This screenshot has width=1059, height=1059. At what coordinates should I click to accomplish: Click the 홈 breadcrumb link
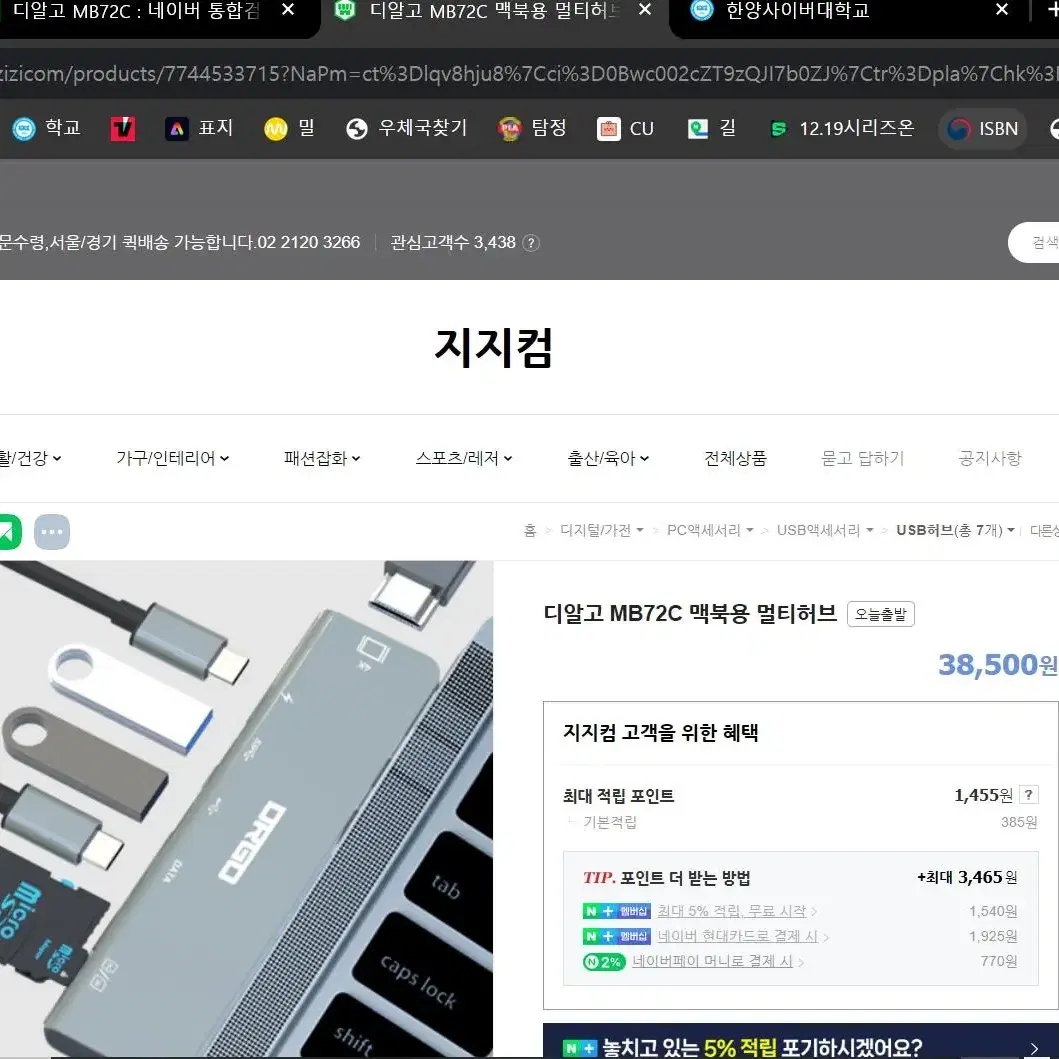530,530
